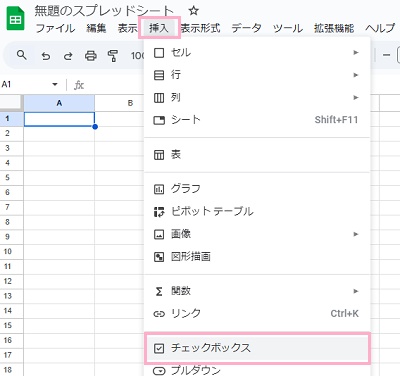The width and height of the screenshot is (400, 376).
Task: Select column B header
Action: coord(119,103)
